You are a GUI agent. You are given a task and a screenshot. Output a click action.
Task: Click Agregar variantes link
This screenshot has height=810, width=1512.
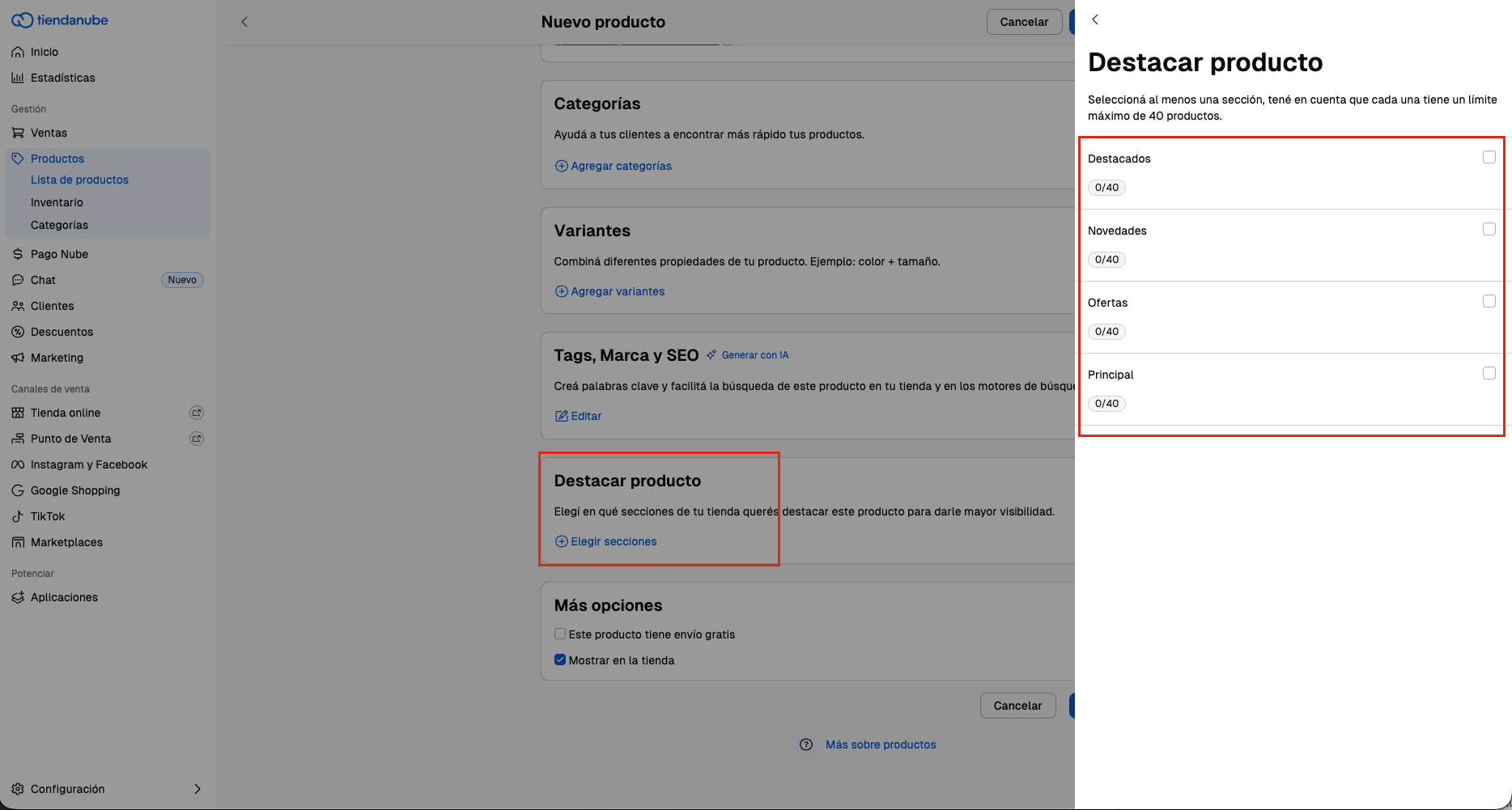(x=609, y=291)
